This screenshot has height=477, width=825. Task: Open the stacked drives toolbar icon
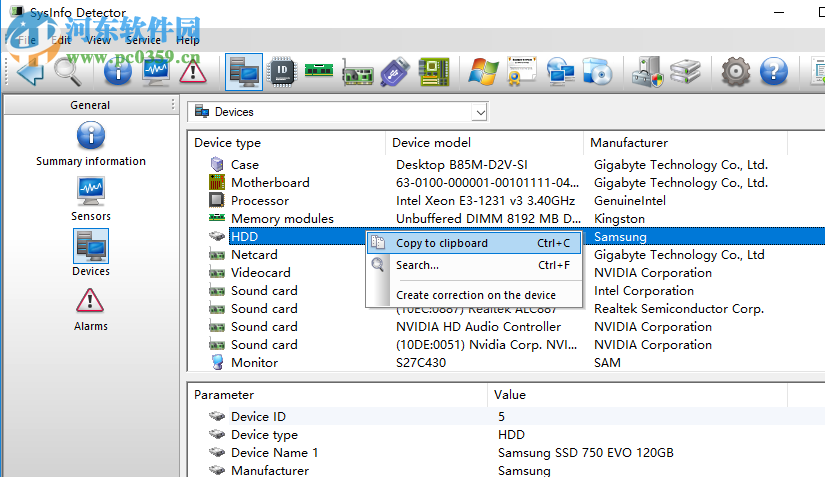686,72
